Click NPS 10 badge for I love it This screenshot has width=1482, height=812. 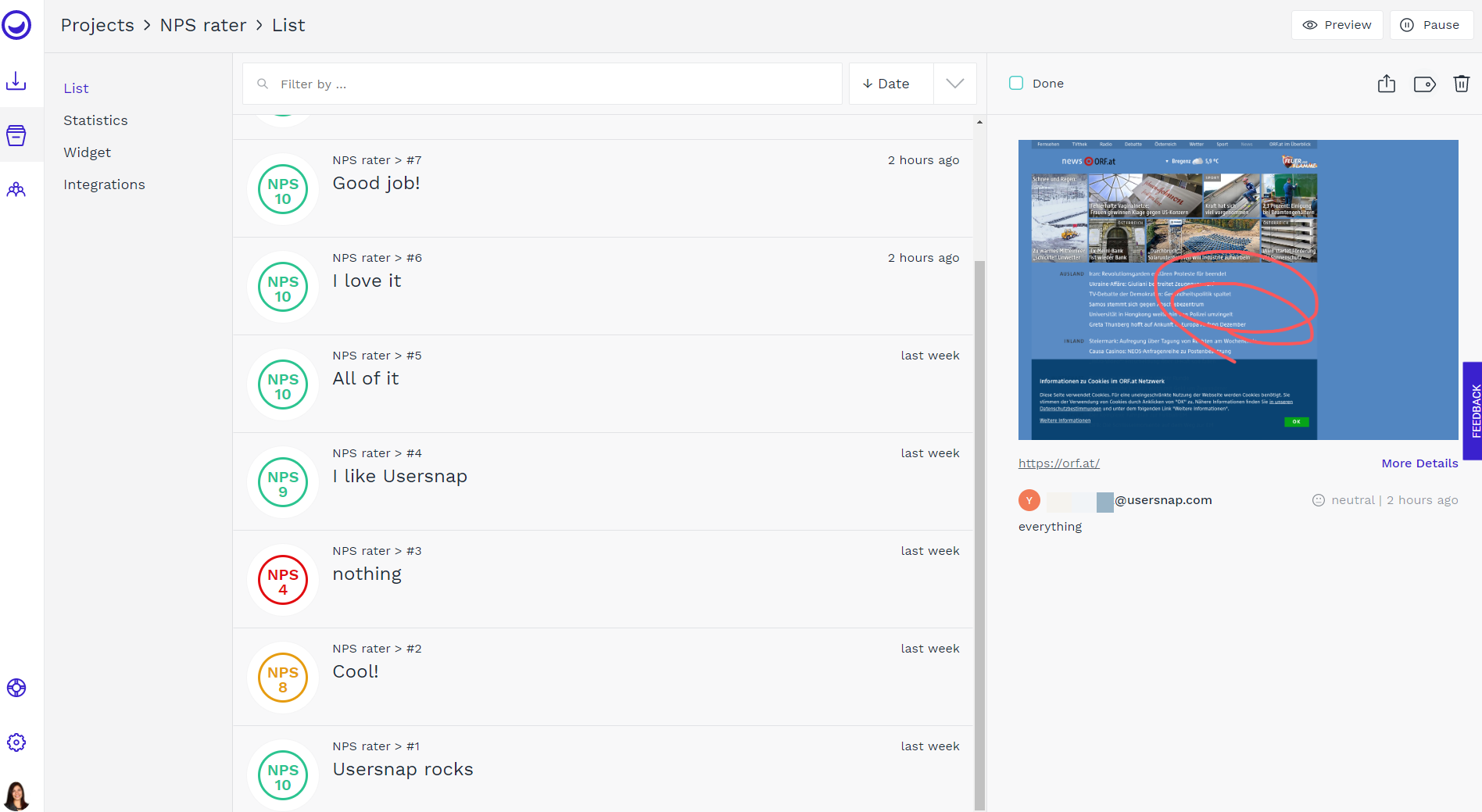(283, 287)
